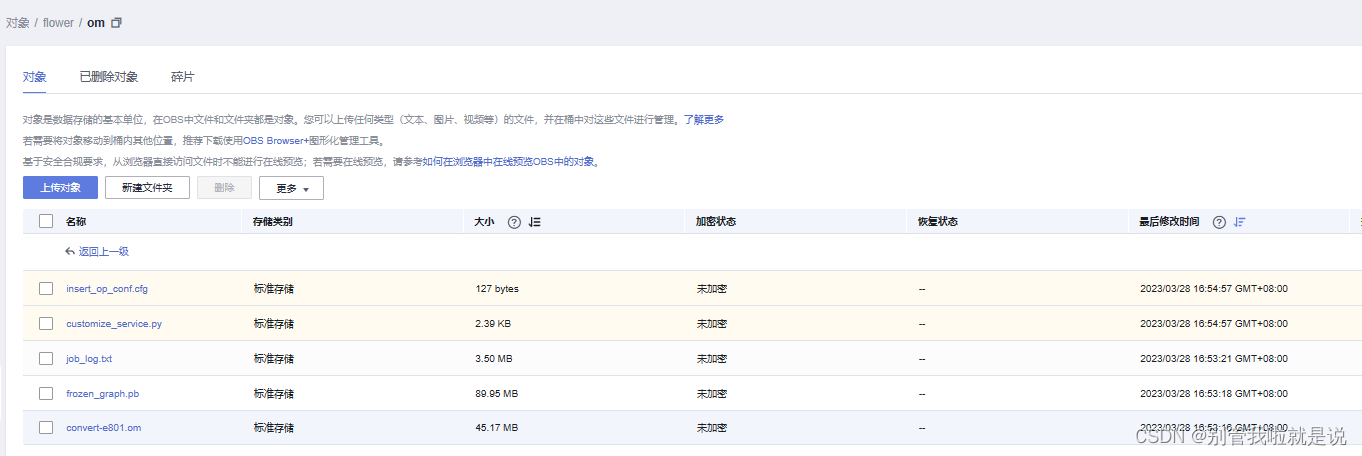Open the 碎片 tab
The image size is (1362, 456).
[x=182, y=77]
